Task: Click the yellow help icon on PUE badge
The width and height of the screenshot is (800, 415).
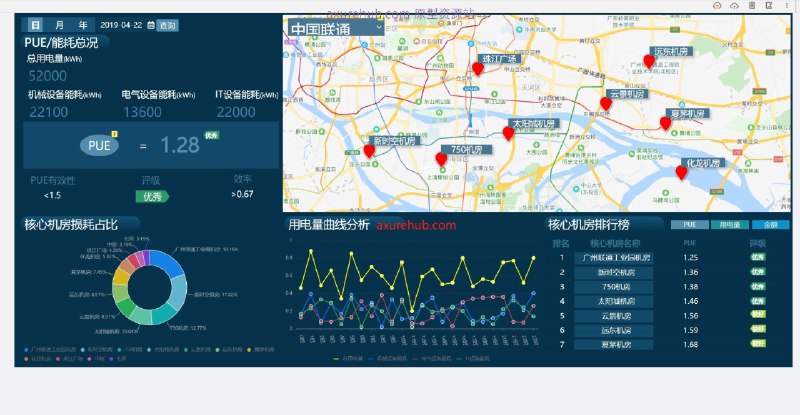Action: (115, 134)
